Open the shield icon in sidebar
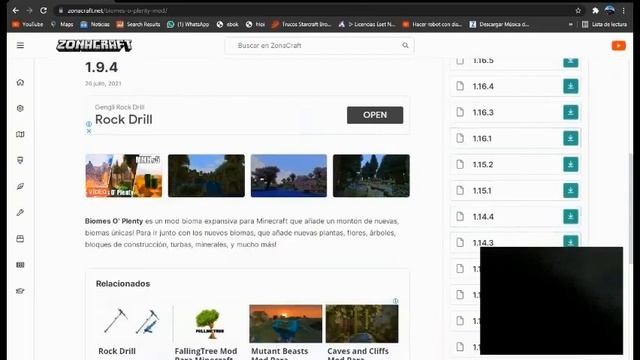The width and height of the screenshot is (640, 360). click(20, 160)
